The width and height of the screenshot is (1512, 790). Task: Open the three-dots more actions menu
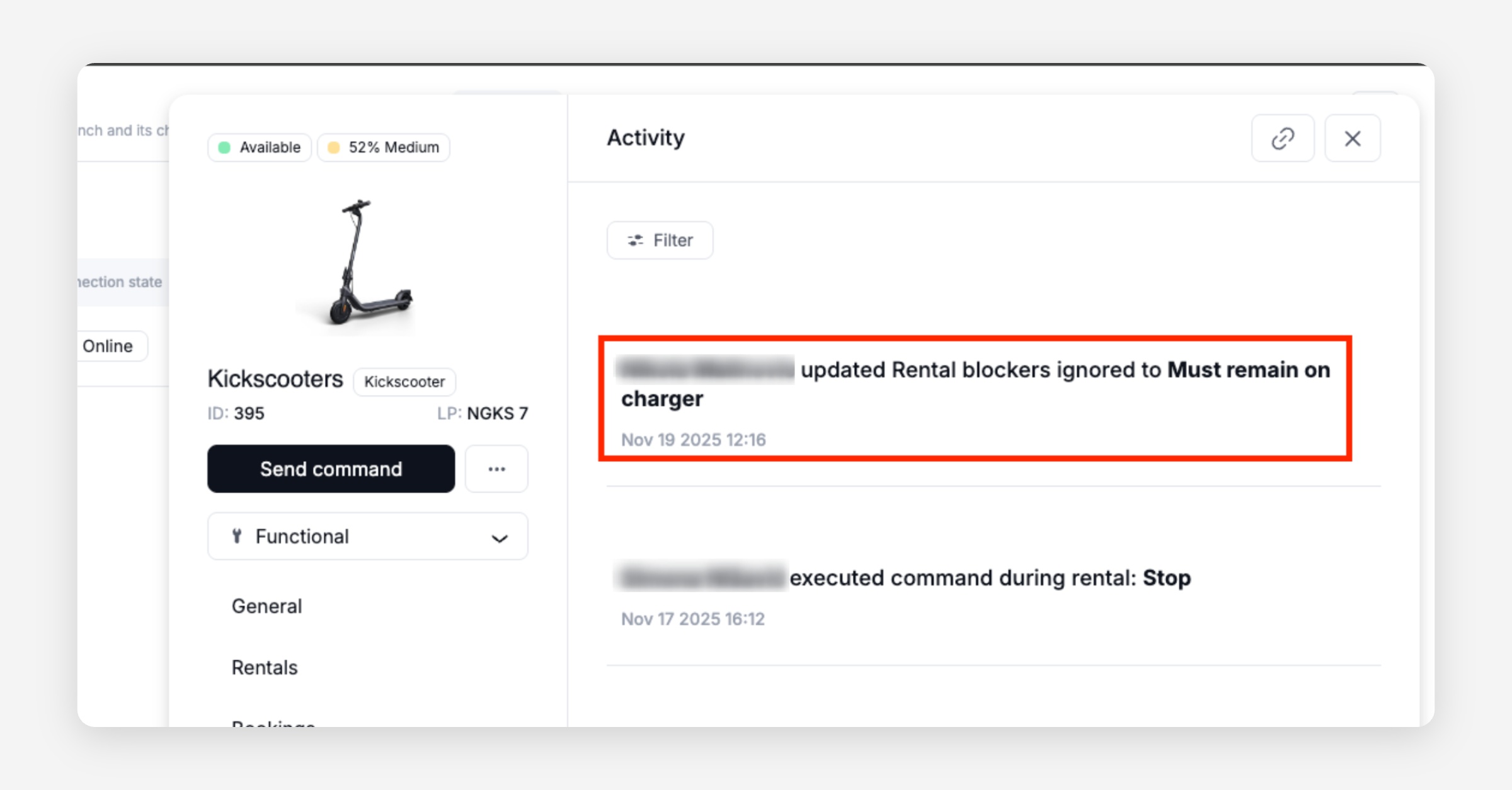496,469
